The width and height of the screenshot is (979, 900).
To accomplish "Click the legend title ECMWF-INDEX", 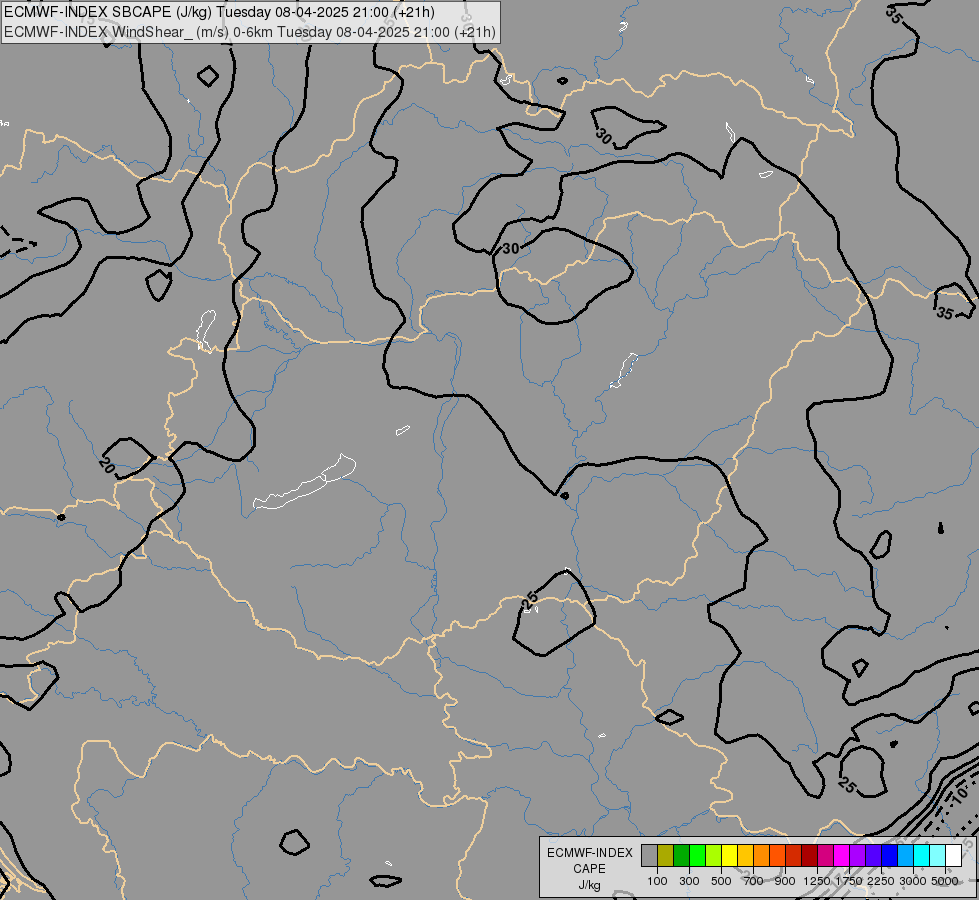I will [x=589, y=853].
